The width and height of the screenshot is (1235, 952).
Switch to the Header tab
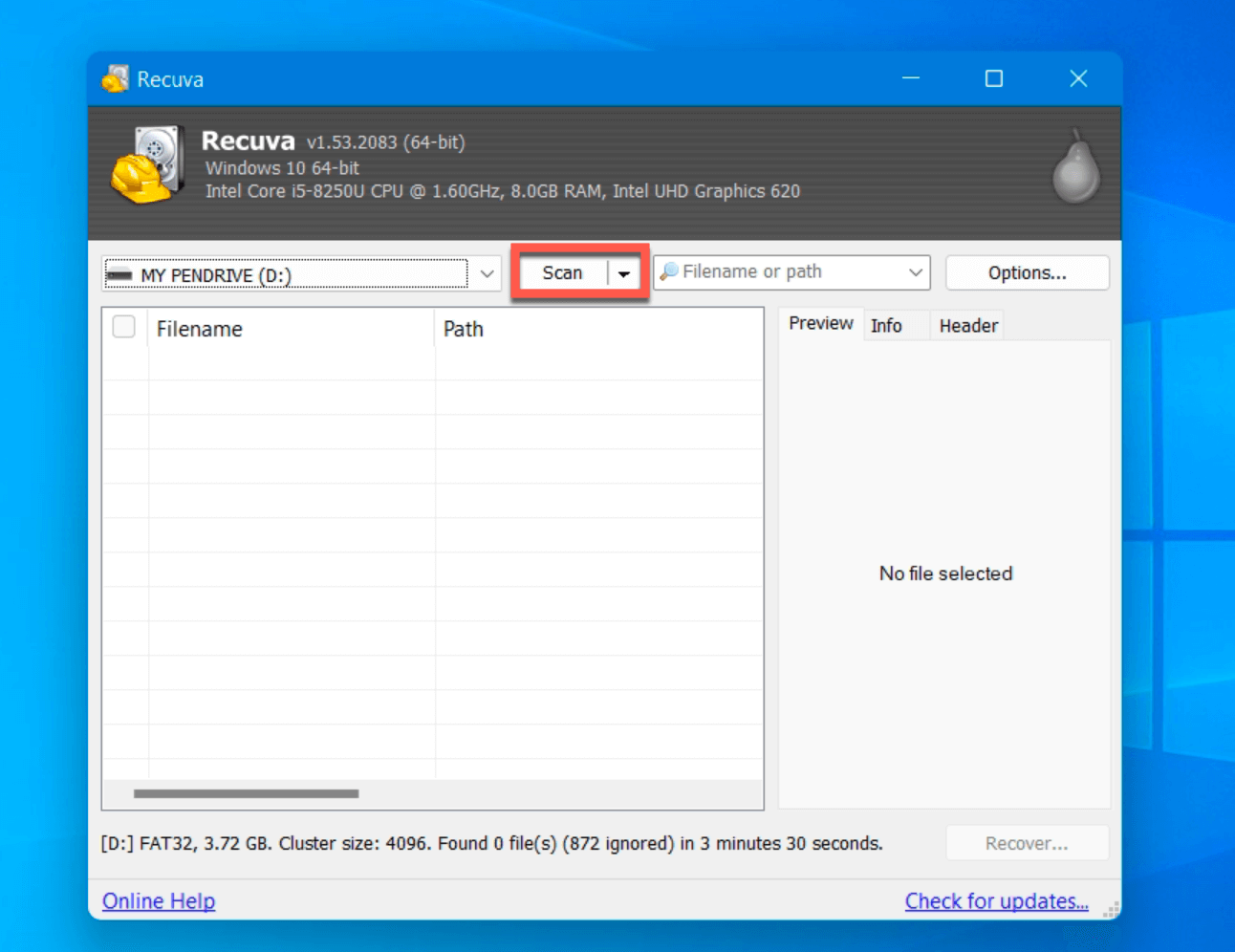pos(968,326)
